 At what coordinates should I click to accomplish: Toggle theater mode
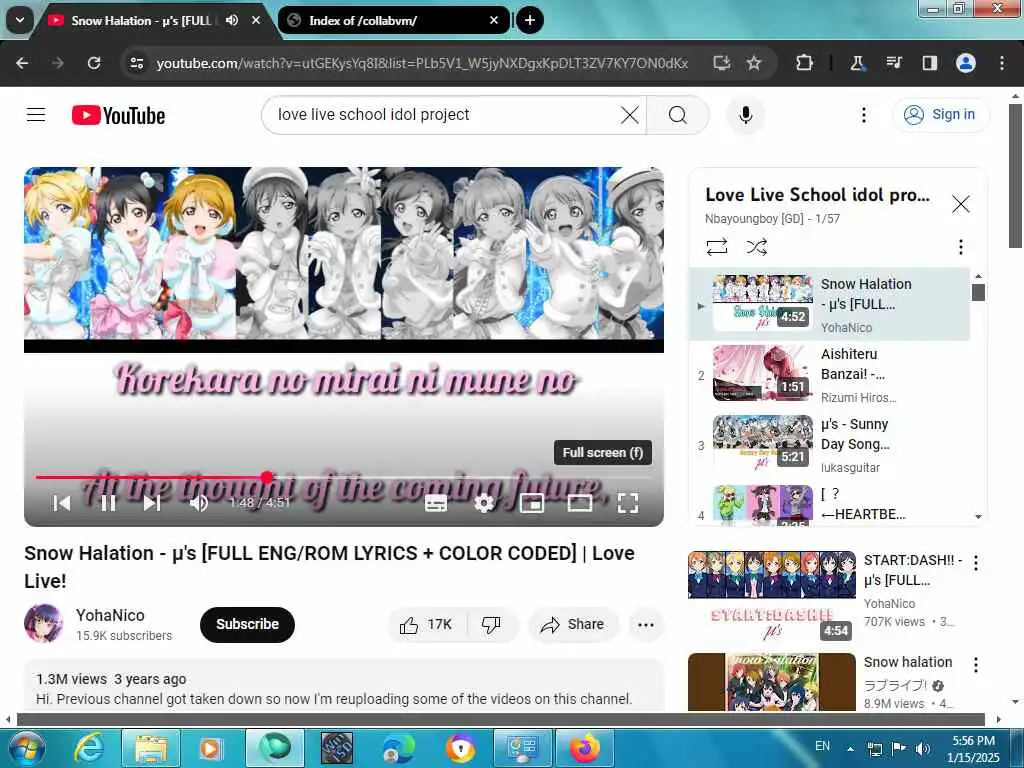click(580, 504)
